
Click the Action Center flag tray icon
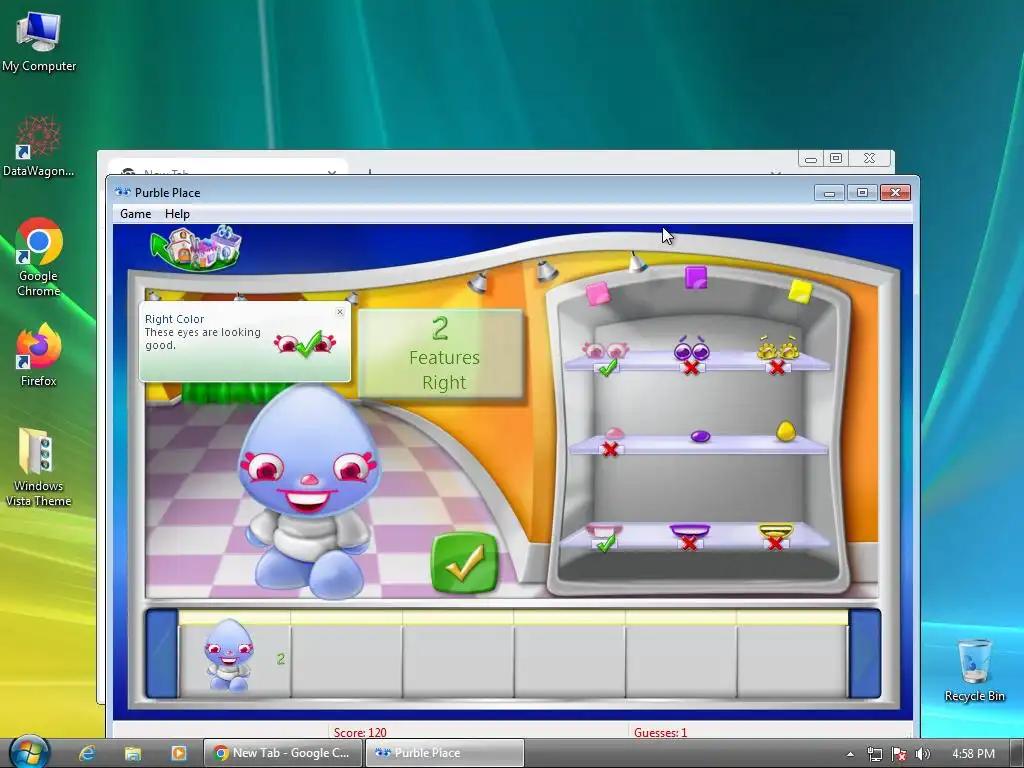pos(899,754)
